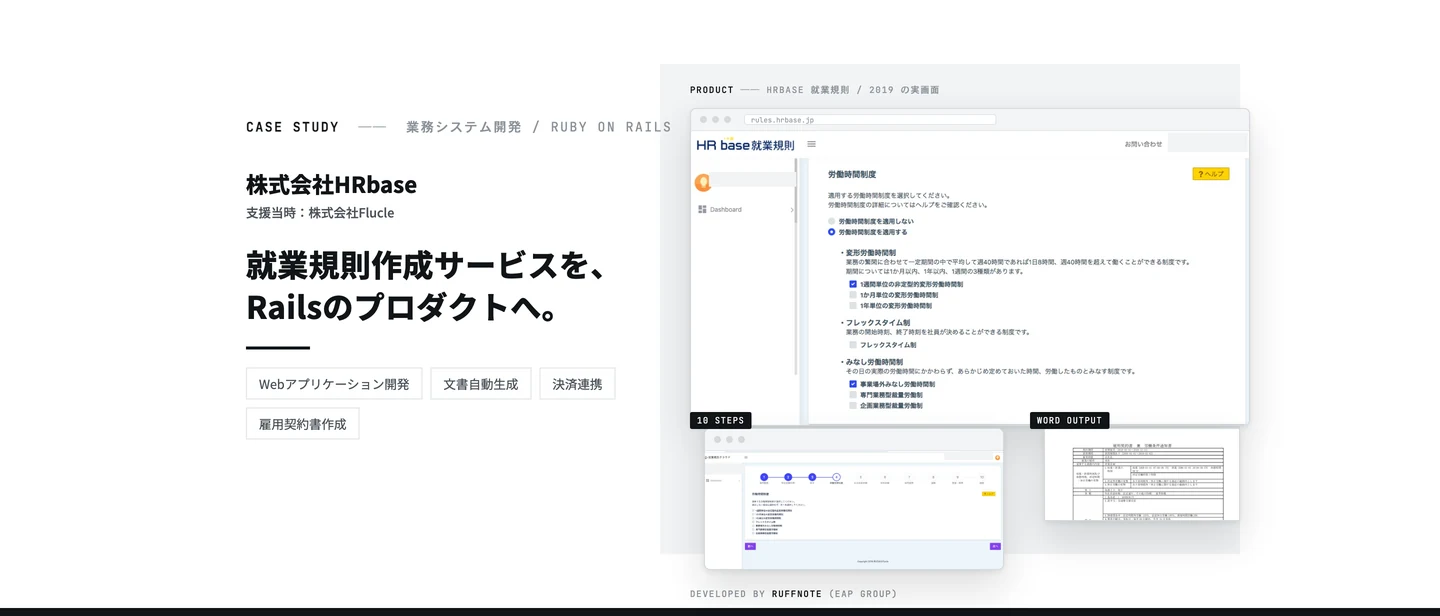Check 専門業務型裁量労働制
This screenshot has height=616, width=1440.
pos(853,395)
